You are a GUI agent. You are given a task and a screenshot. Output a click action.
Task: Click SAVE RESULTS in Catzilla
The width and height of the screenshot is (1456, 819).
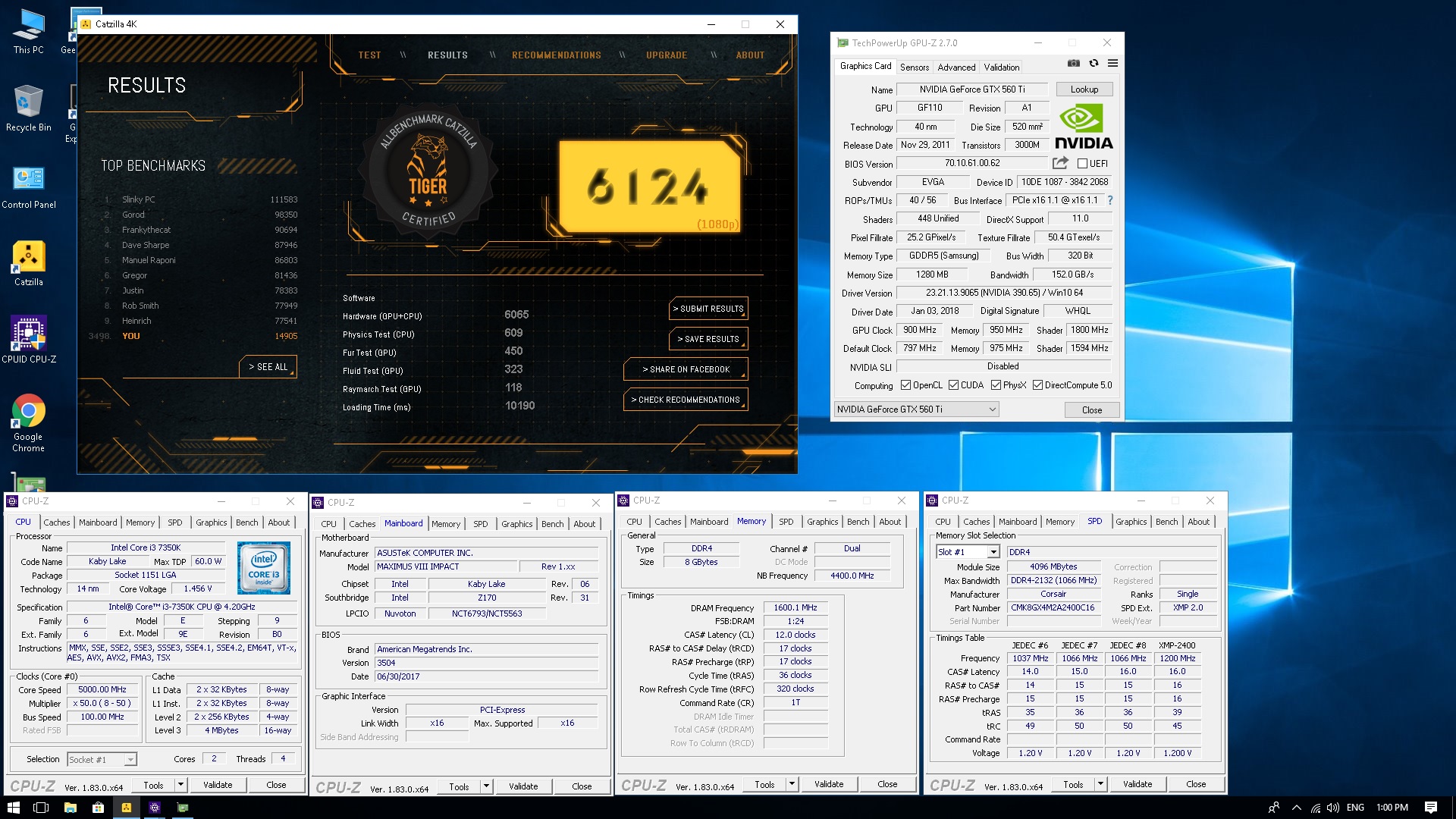[x=708, y=339]
